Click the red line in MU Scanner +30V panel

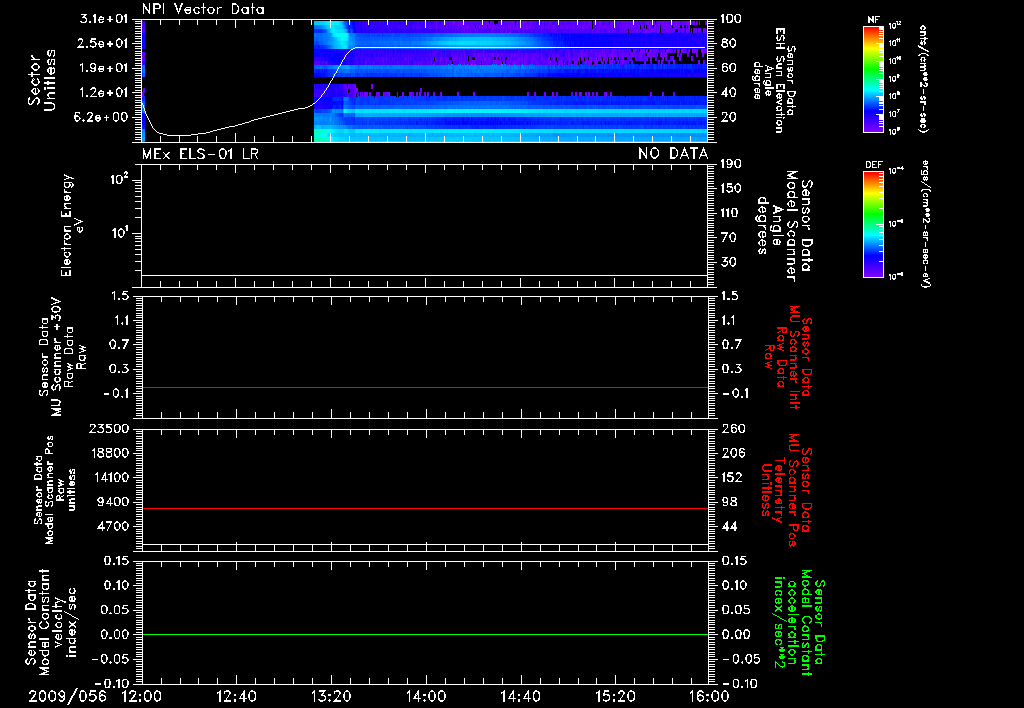(425, 387)
